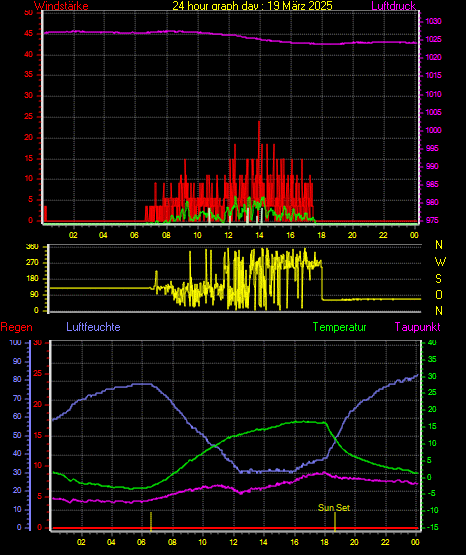Click the 100 value on humidity axis

pyautogui.click(x=16, y=343)
